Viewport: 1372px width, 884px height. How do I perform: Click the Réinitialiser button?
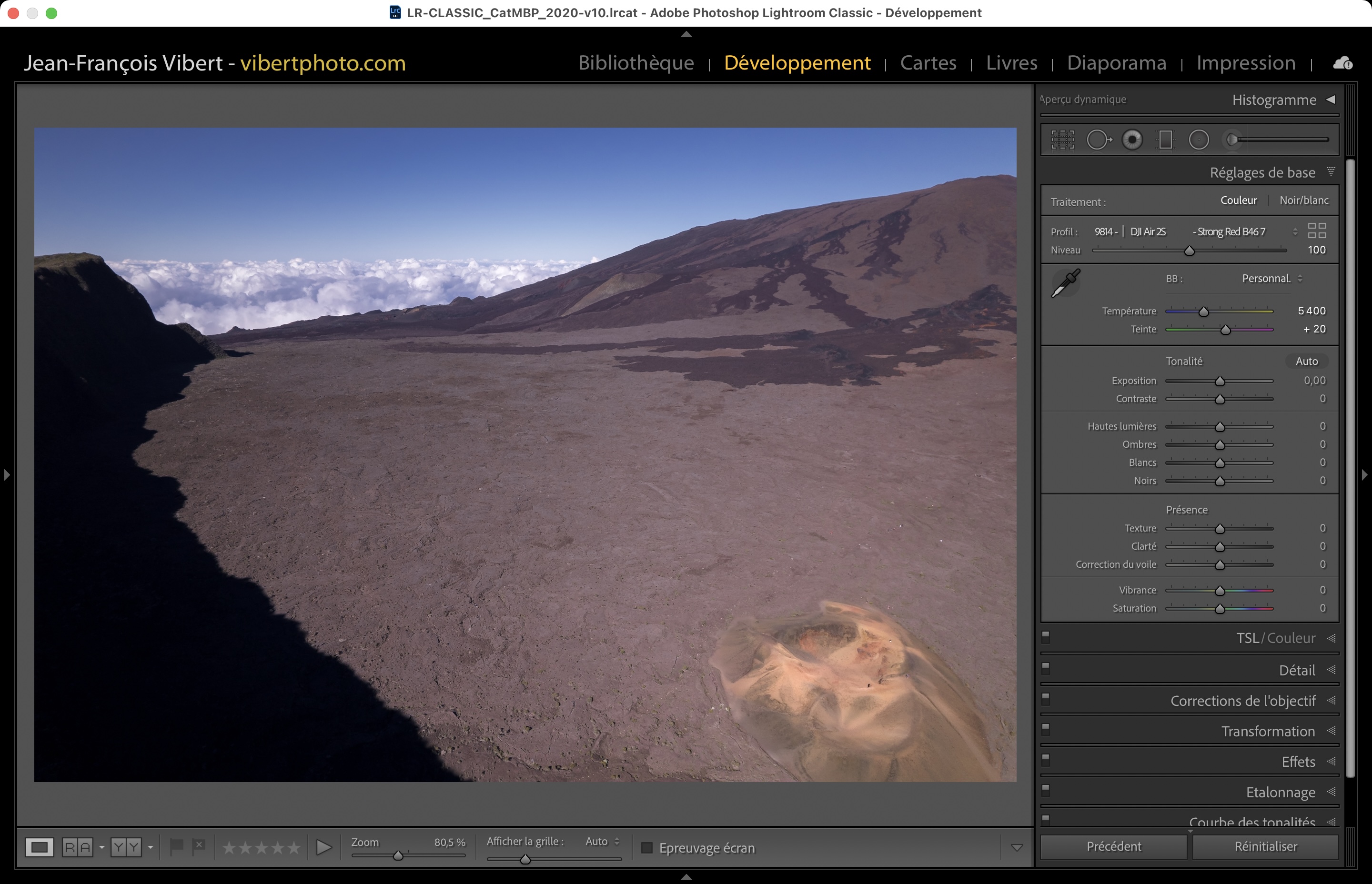(x=1265, y=847)
